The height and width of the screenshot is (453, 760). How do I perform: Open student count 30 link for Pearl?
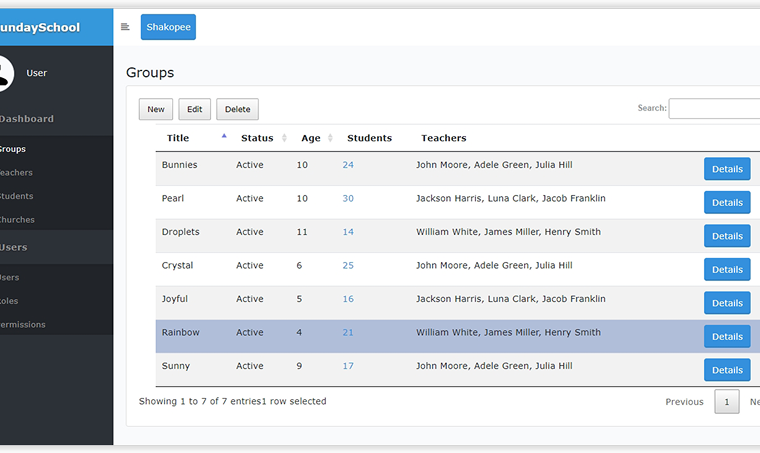pos(348,198)
